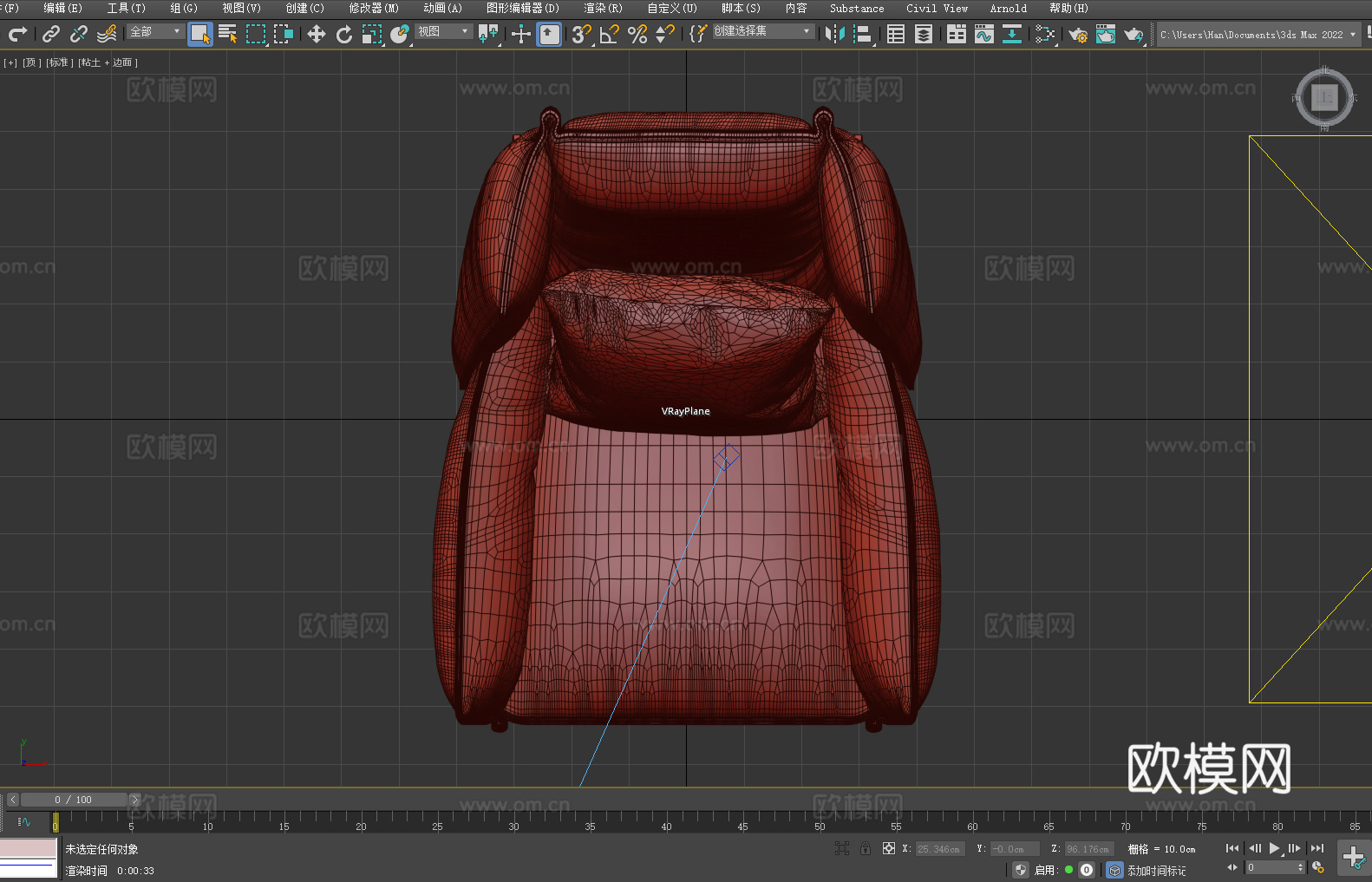Open the reference coordinate 视图 dropdown
This screenshot has width=1372, height=882.
tap(443, 31)
